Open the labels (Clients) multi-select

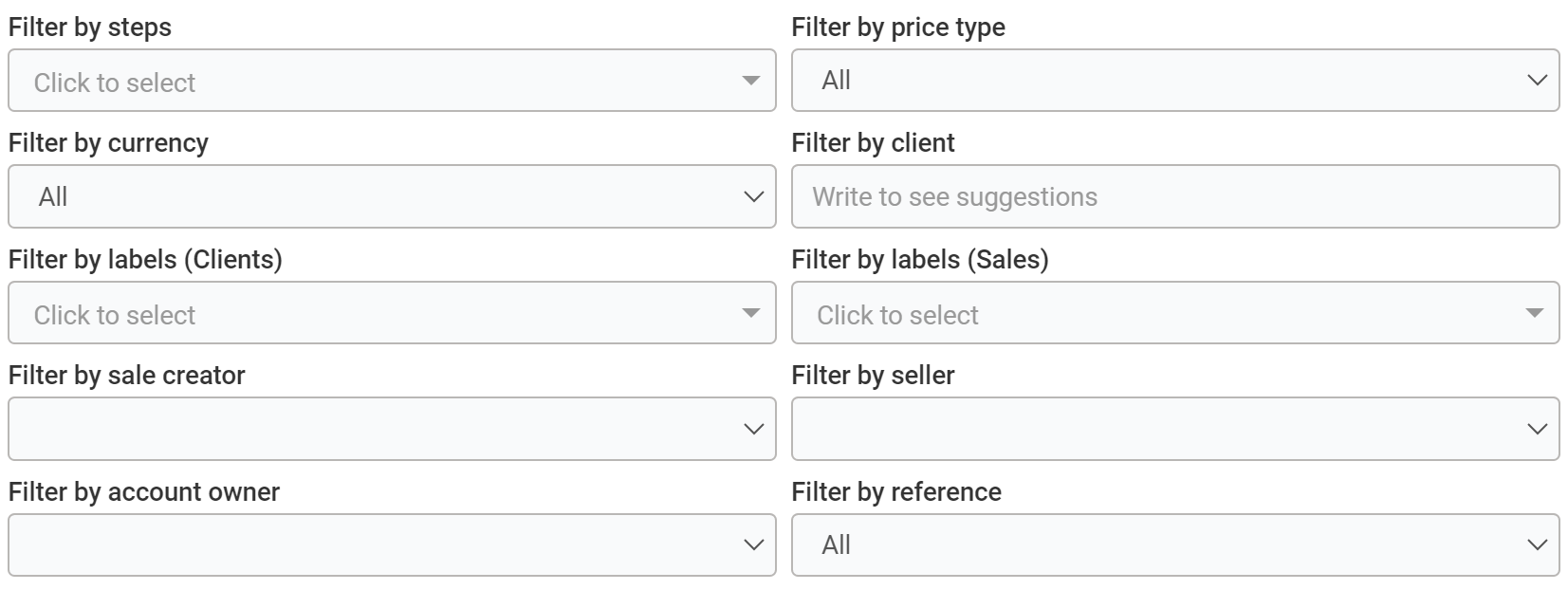tap(379, 313)
